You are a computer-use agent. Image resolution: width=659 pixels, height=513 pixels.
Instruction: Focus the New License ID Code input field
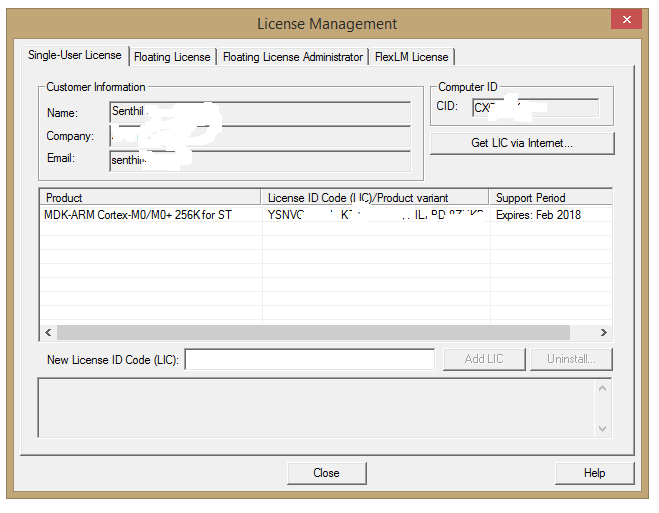[x=310, y=359]
